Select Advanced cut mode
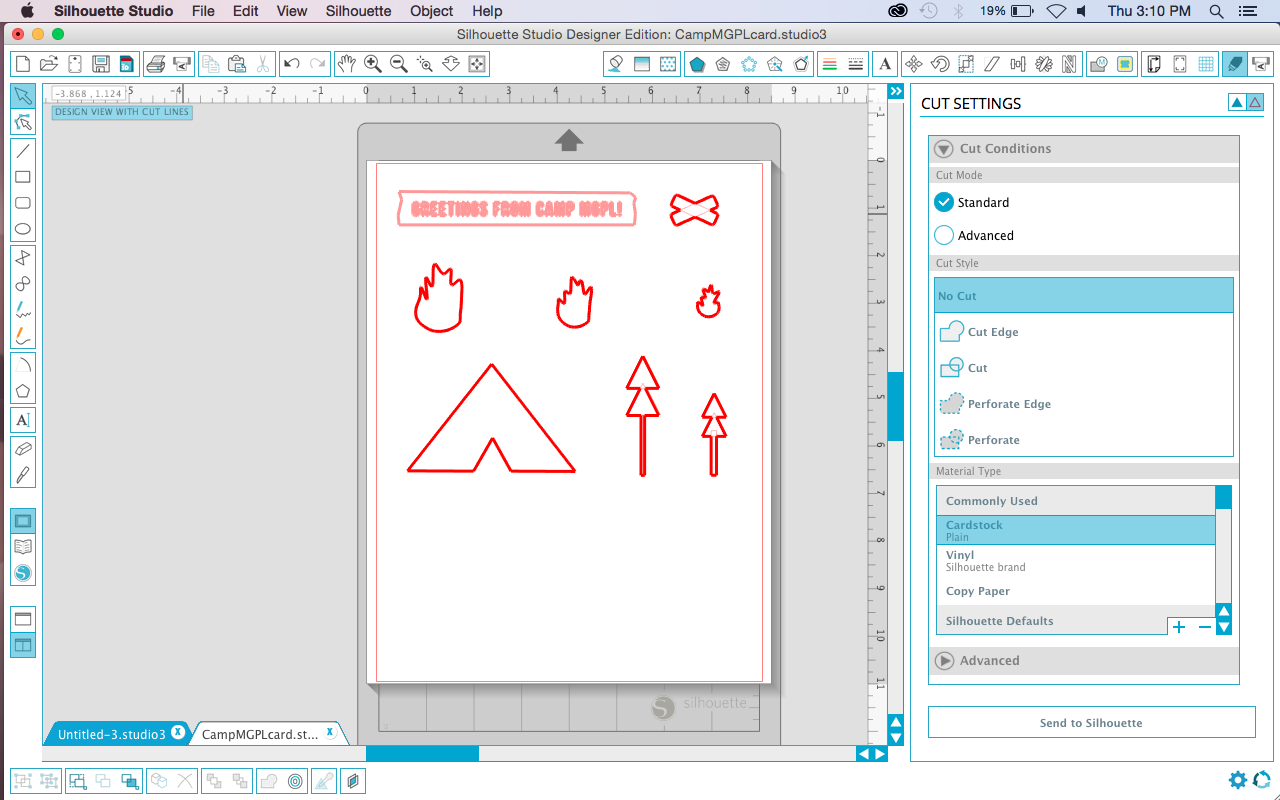The width and height of the screenshot is (1280, 800). point(944,235)
